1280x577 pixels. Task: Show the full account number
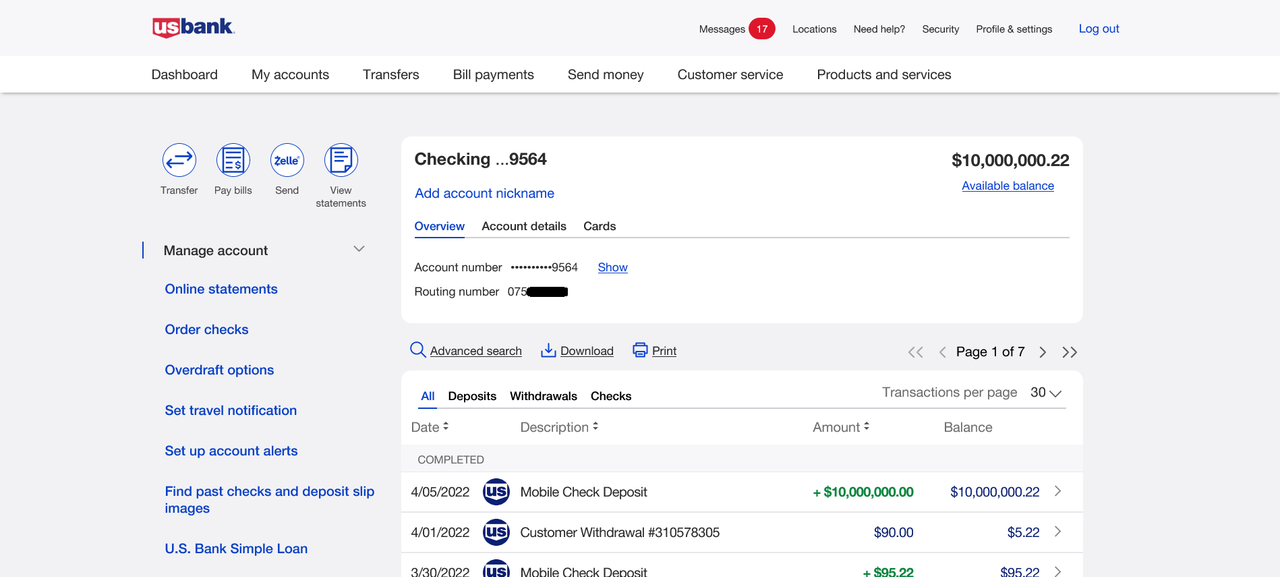[613, 267]
